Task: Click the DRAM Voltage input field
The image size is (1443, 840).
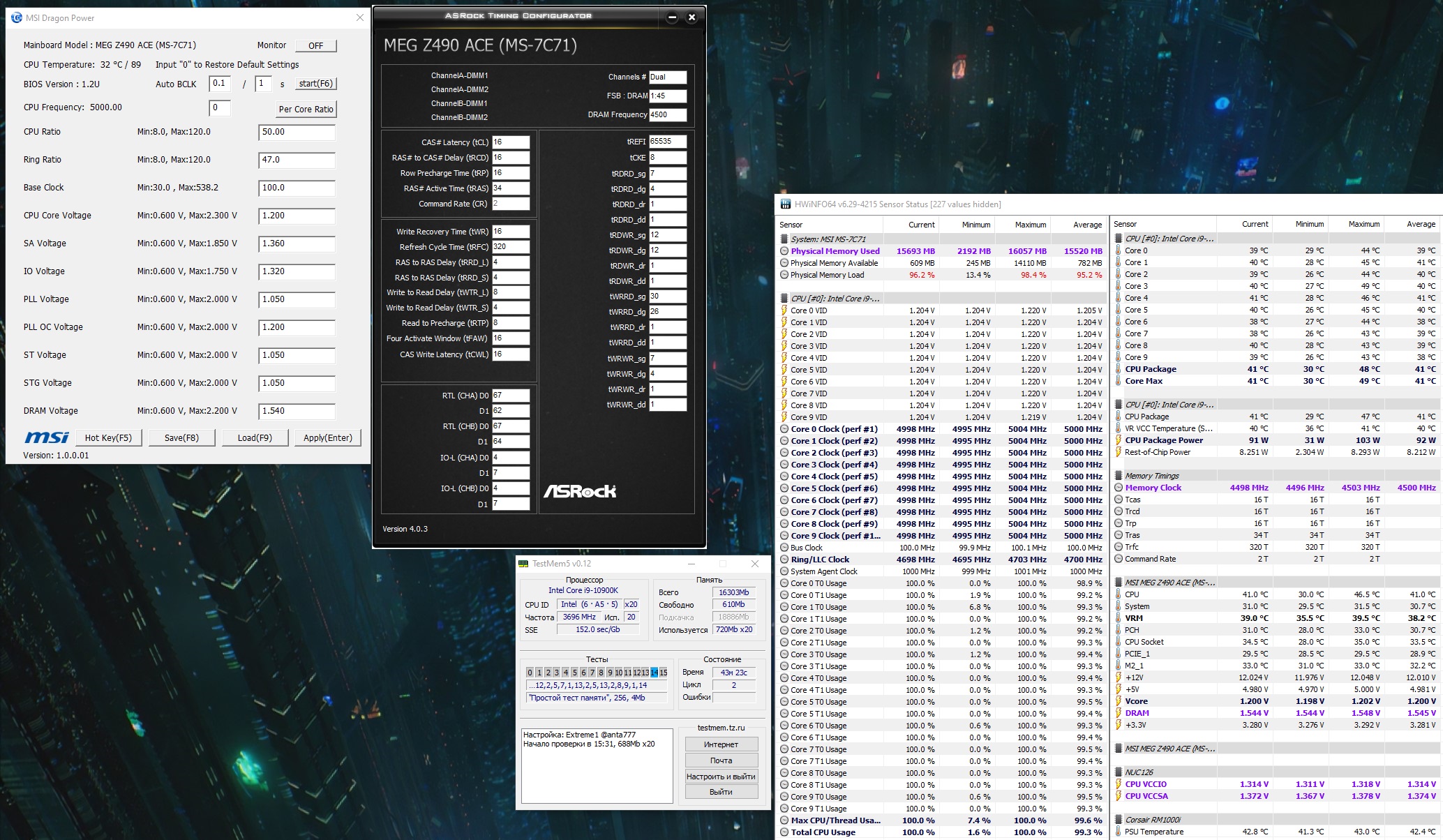Action: click(297, 411)
